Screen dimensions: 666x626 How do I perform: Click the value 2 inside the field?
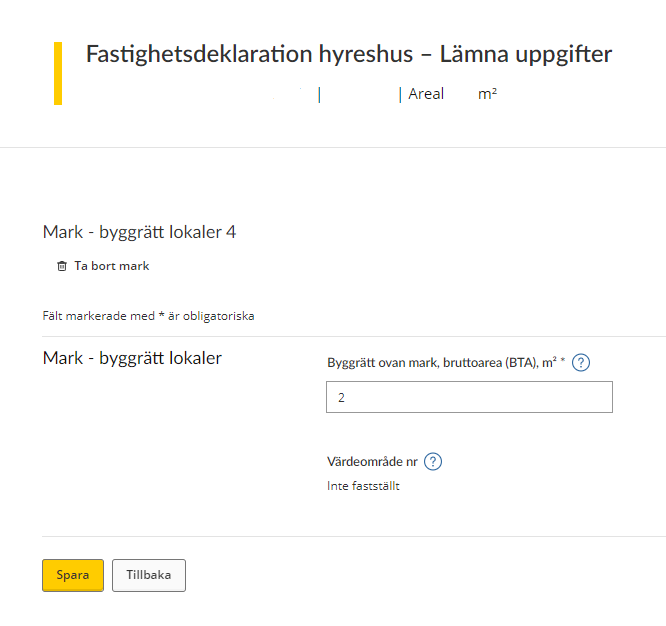click(x=341, y=398)
